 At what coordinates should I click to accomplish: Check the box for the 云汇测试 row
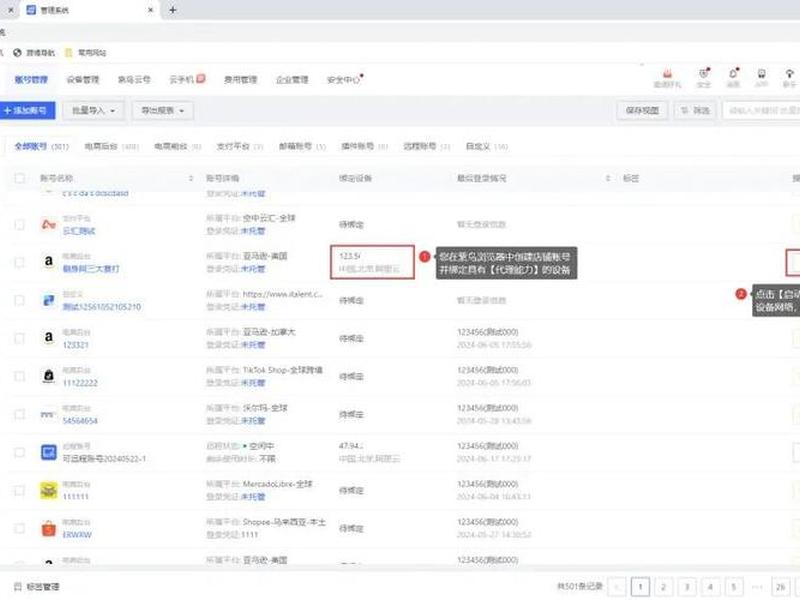point(19,224)
